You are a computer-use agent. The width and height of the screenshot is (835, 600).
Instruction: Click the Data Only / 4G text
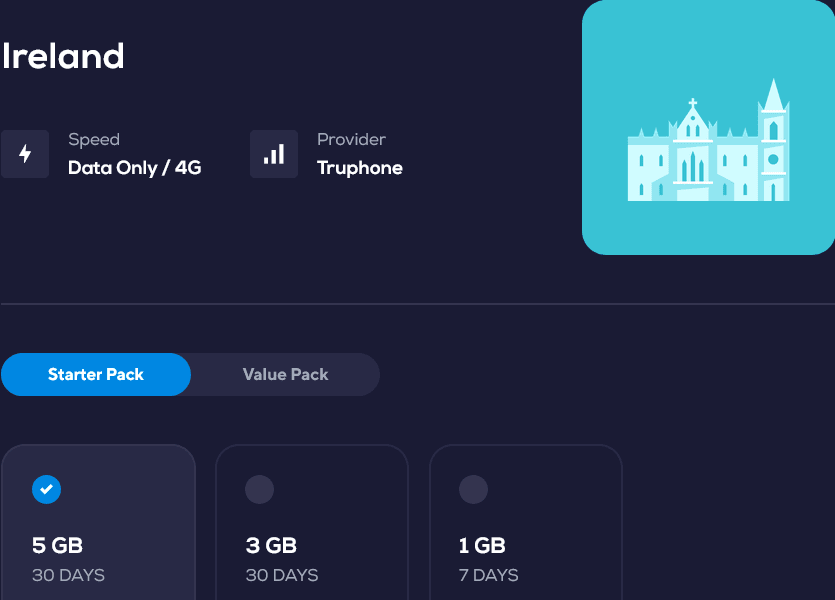[x=135, y=168]
